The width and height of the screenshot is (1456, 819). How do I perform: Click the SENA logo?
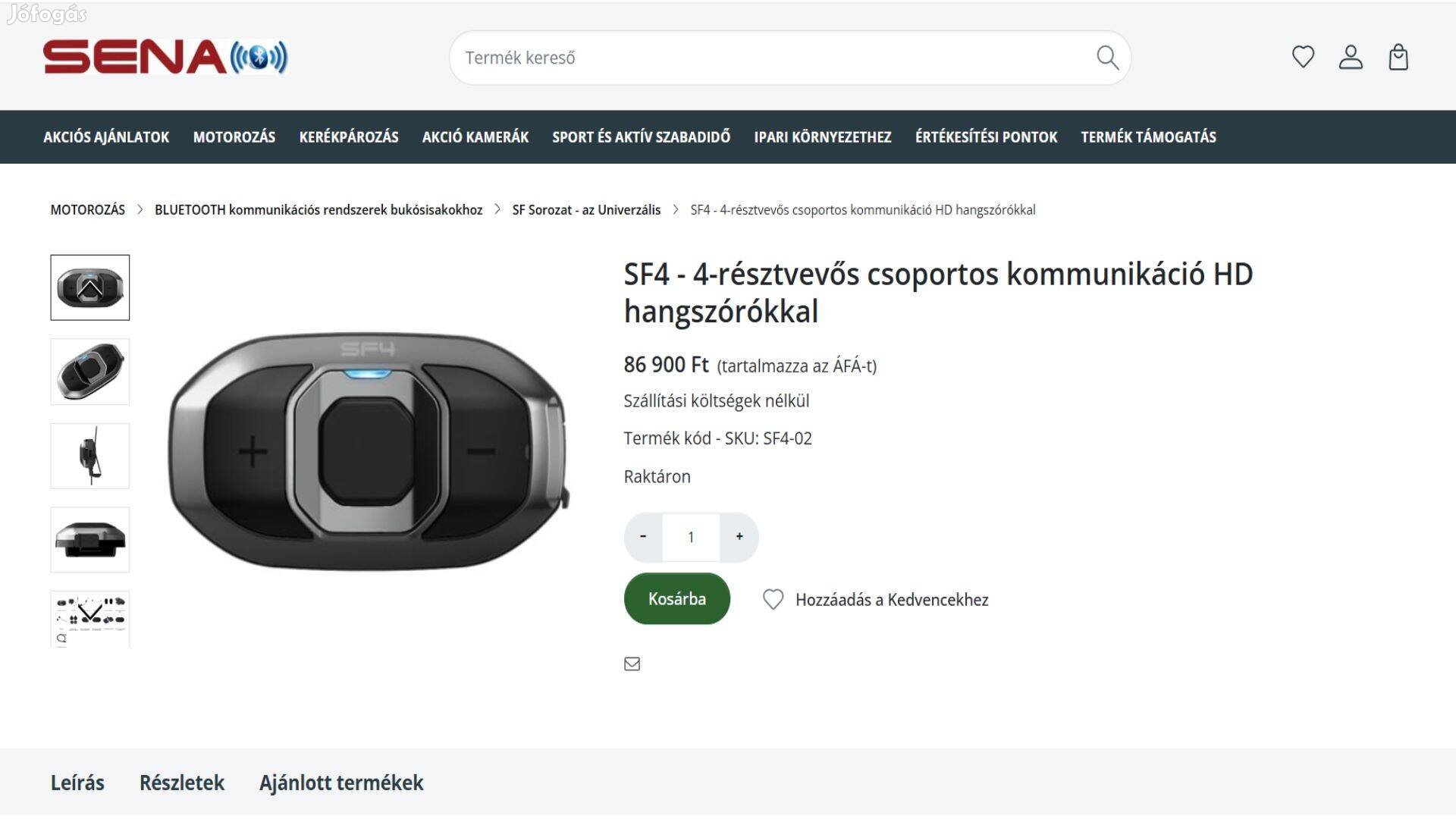(x=165, y=58)
